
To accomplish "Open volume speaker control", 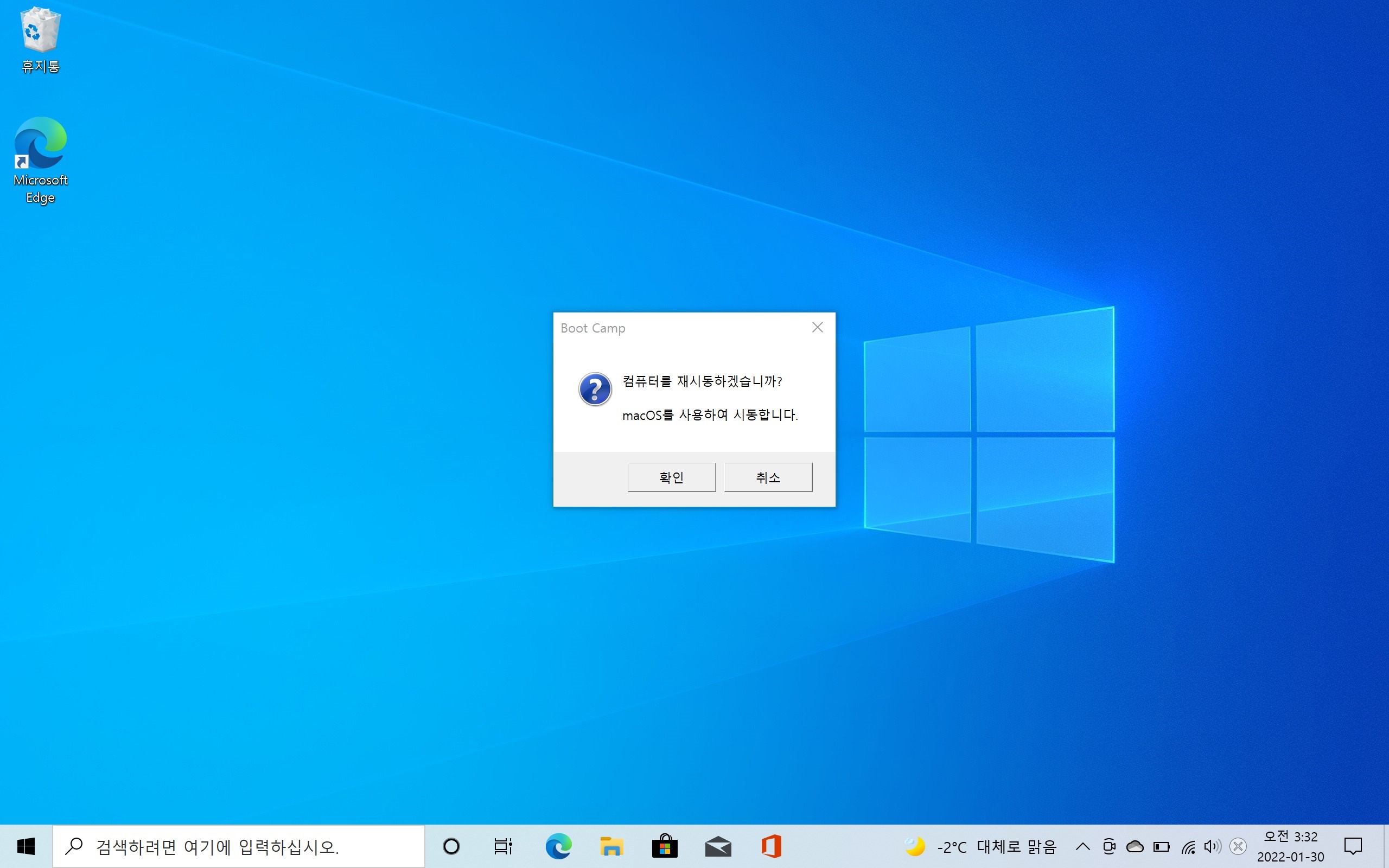I will coord(1212,846).
